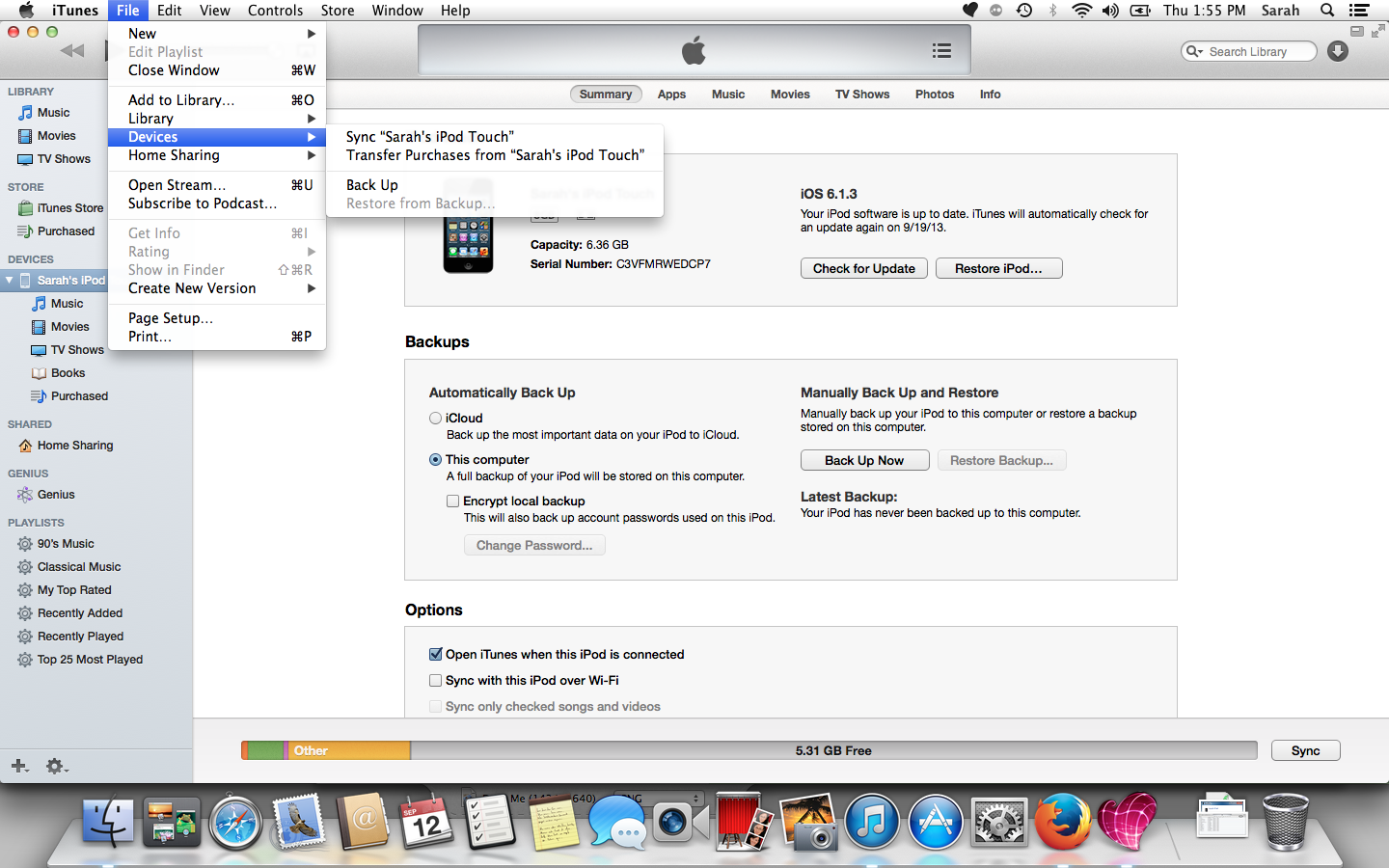Select the iCloud backup radio button

pos(435,418)
